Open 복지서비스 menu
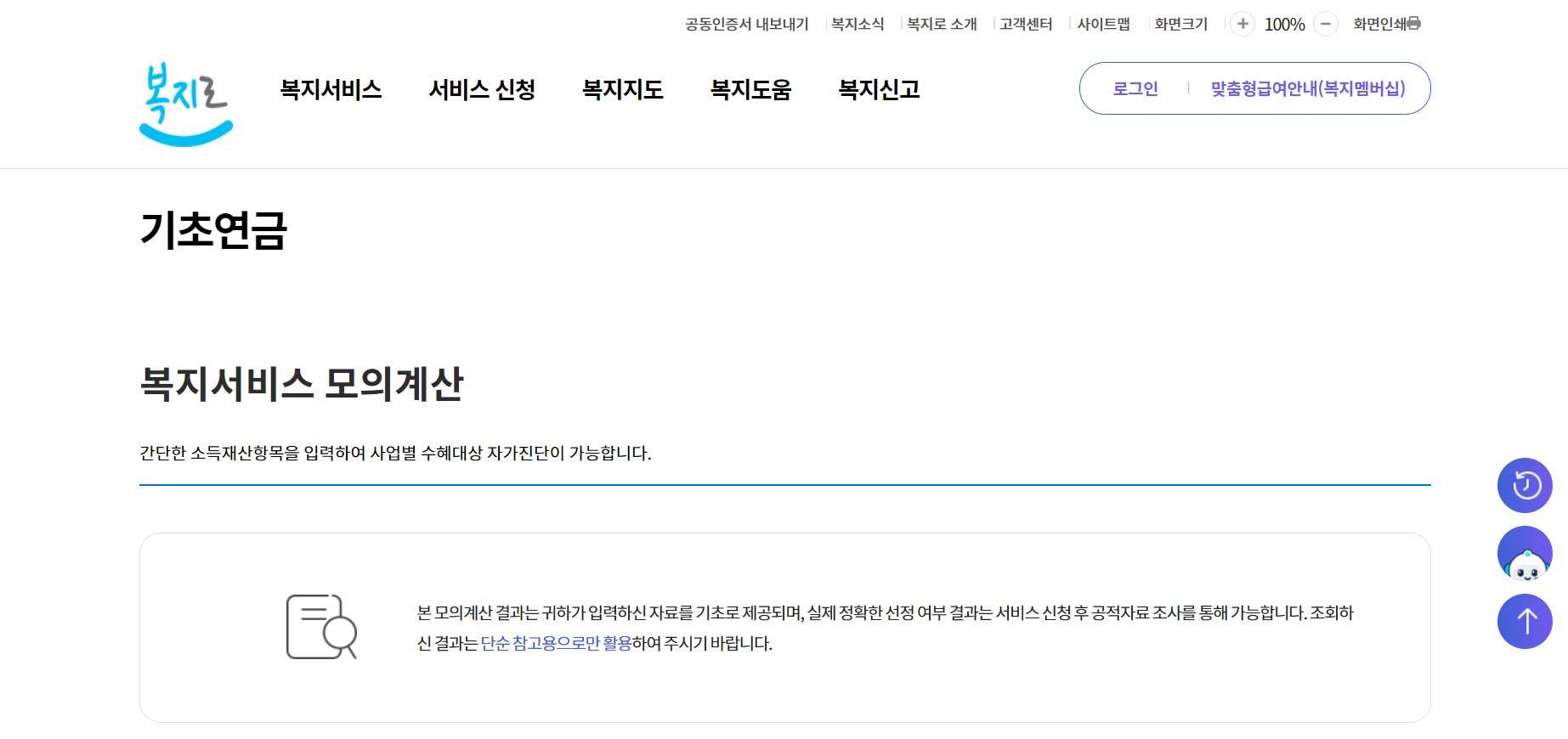 point(331,89)
